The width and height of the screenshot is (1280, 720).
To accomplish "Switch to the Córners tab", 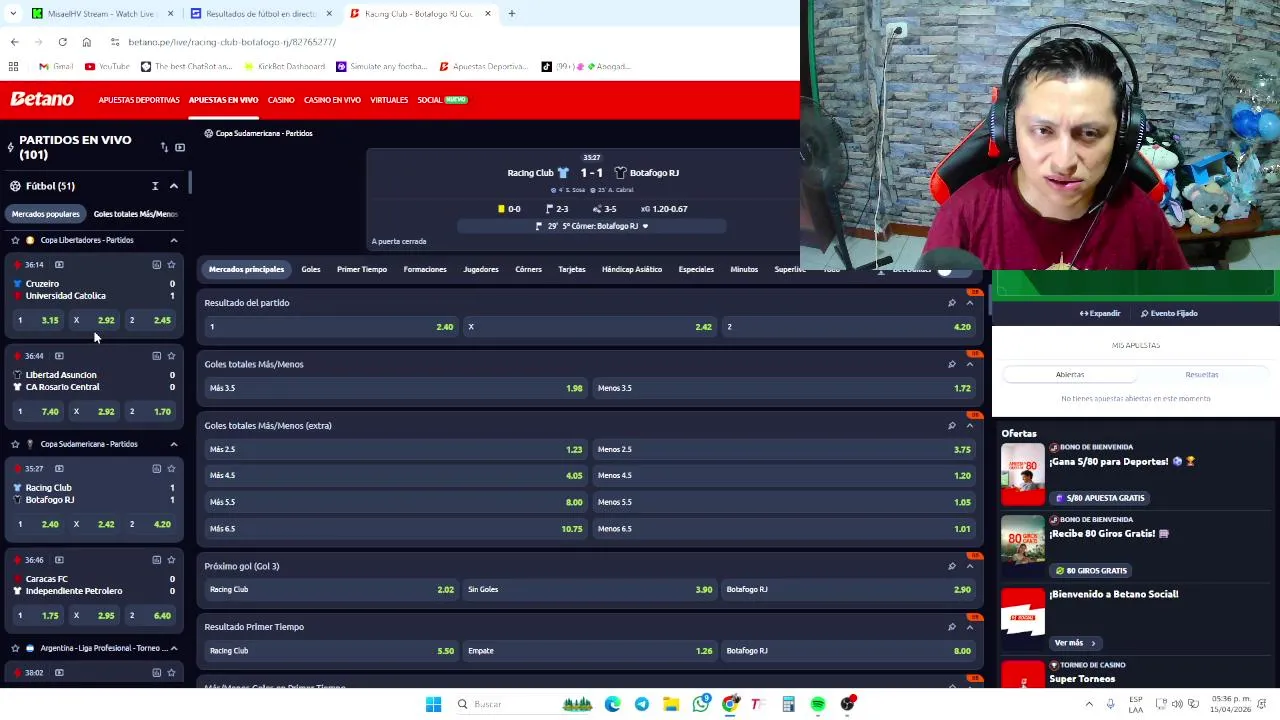I will click(x=528, y=269).
